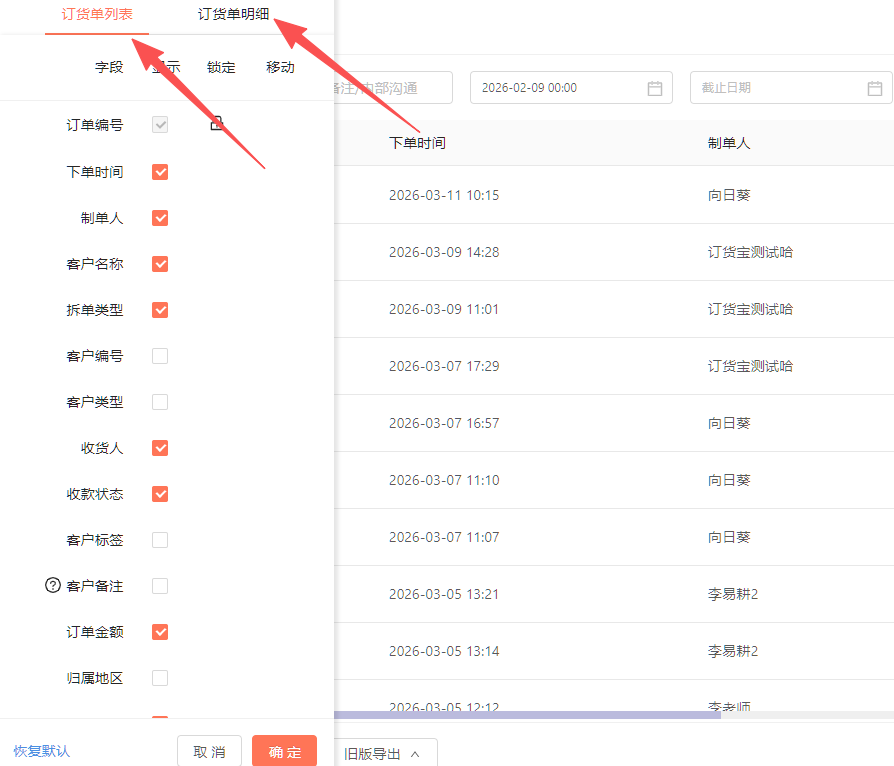The height and width of the screenshot is (766, 894).
Task: Click the order time 2026-03-07 11:07
Action: [x=444, y=537]
